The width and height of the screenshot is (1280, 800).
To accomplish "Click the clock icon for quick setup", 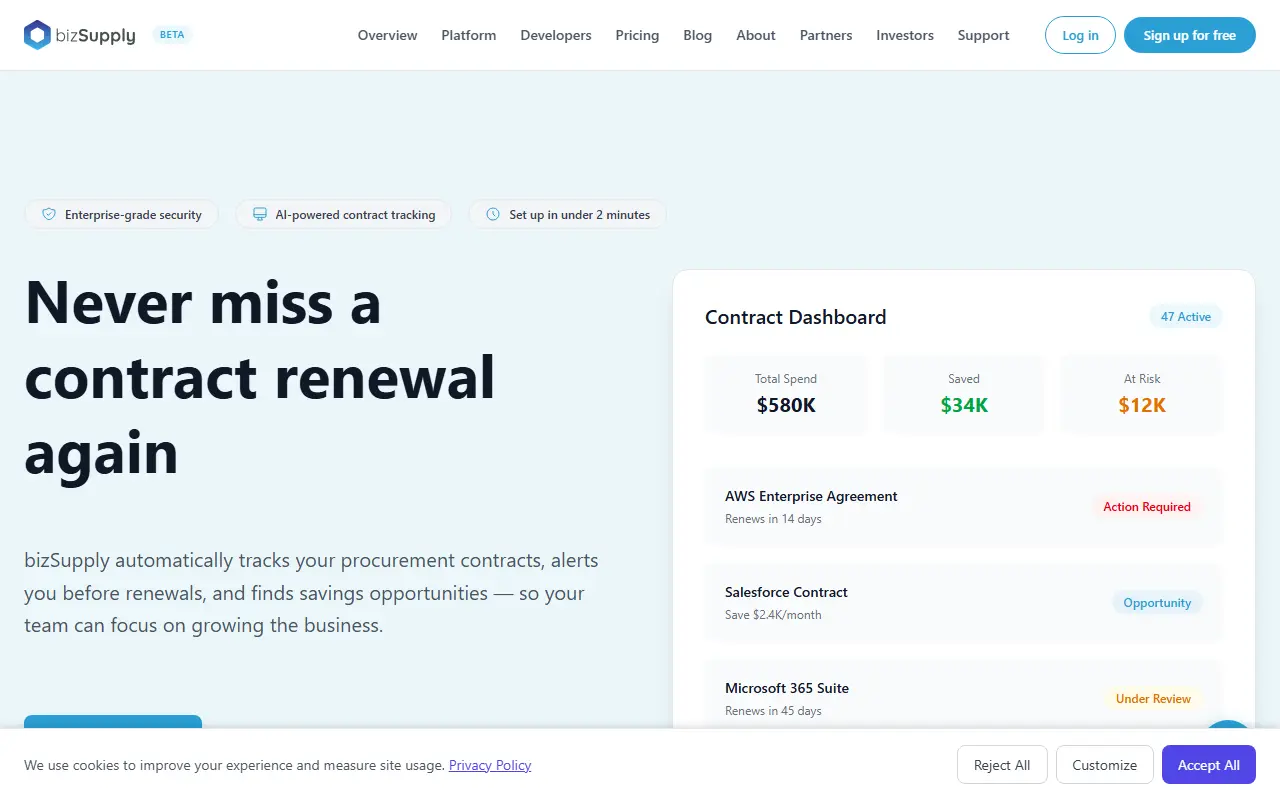I will pyautogui.click(x=492, y=214).
